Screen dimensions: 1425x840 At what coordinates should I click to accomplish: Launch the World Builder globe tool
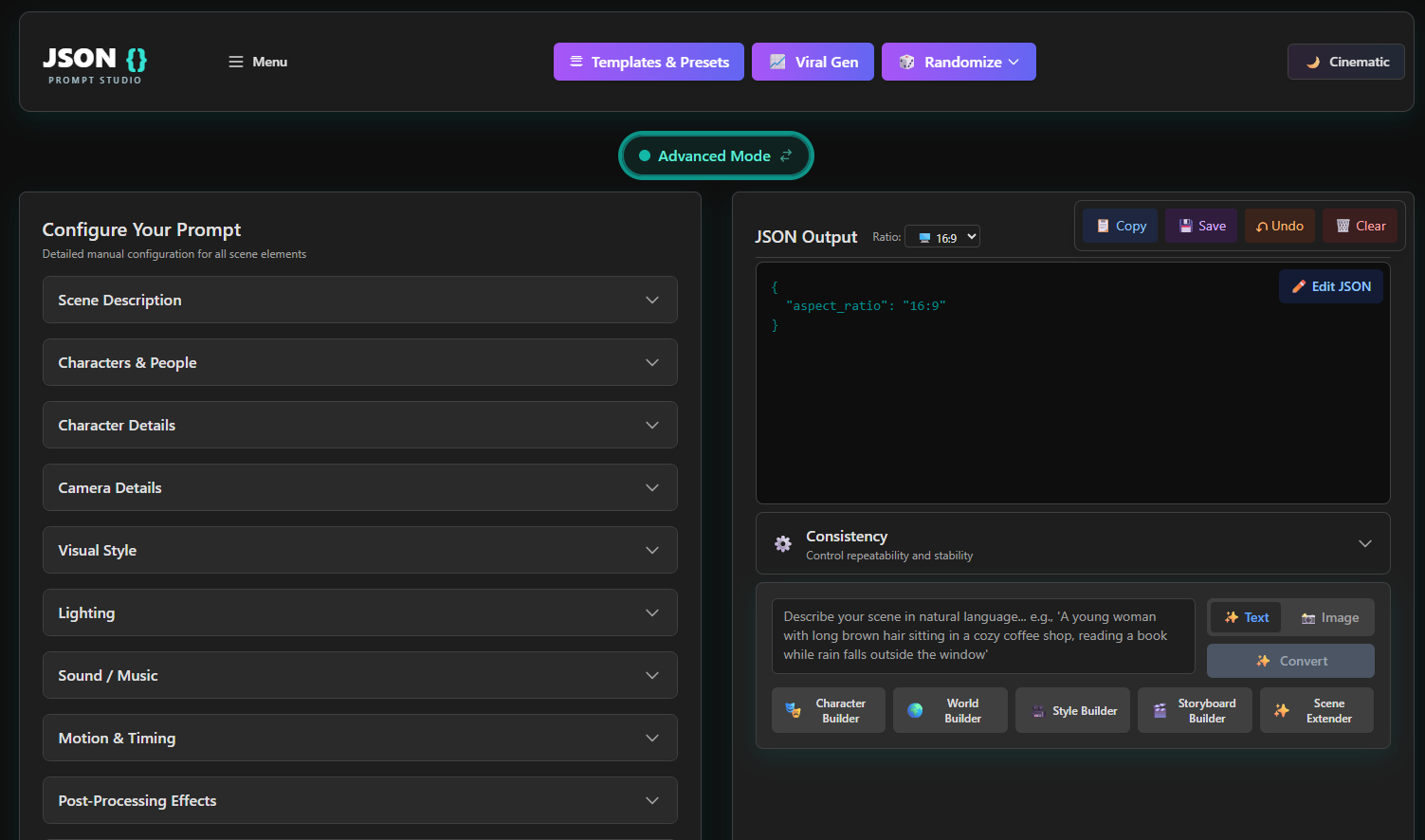950,709
